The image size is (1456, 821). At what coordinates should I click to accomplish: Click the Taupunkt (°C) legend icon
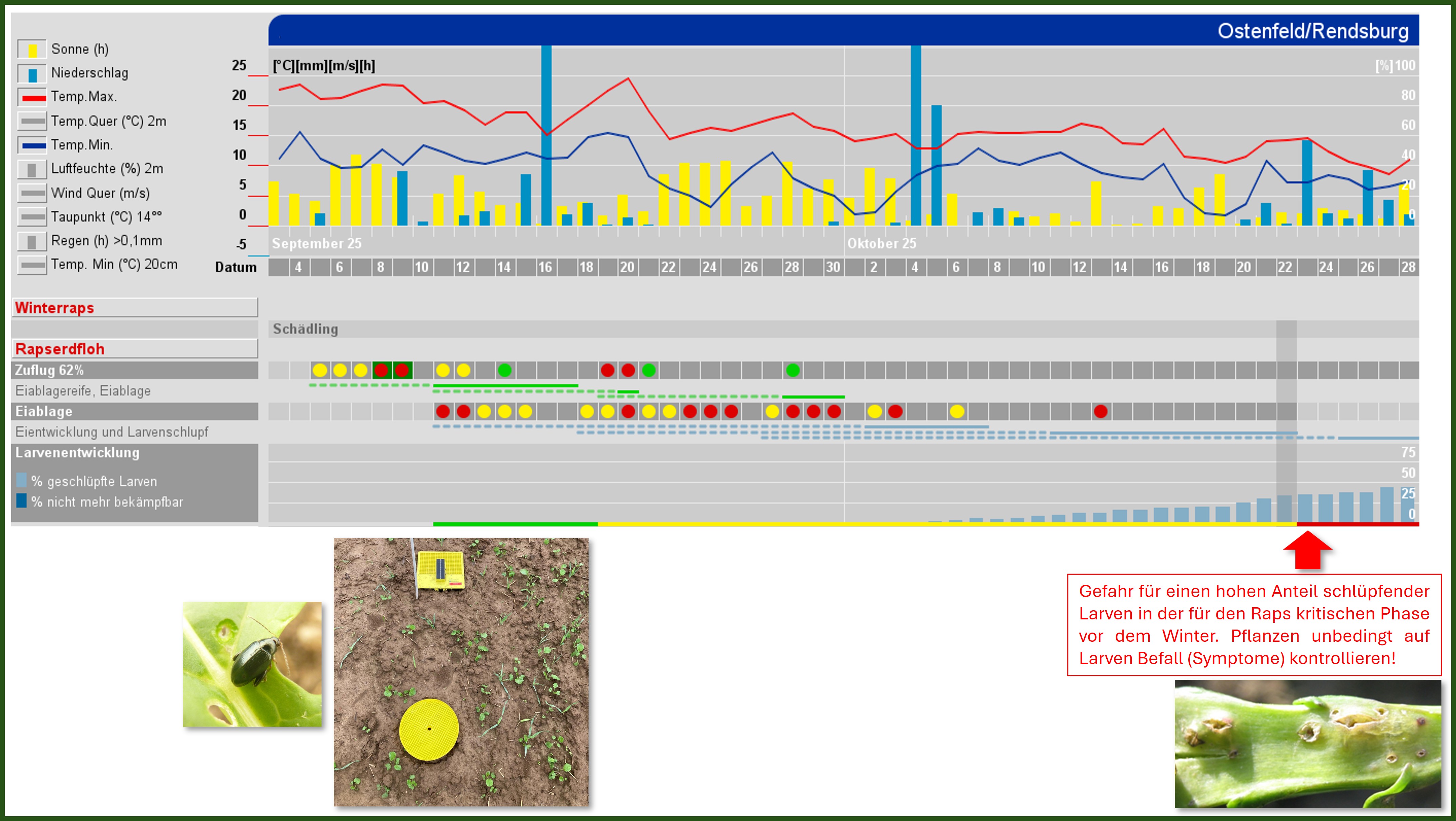[x=32, y=217]
